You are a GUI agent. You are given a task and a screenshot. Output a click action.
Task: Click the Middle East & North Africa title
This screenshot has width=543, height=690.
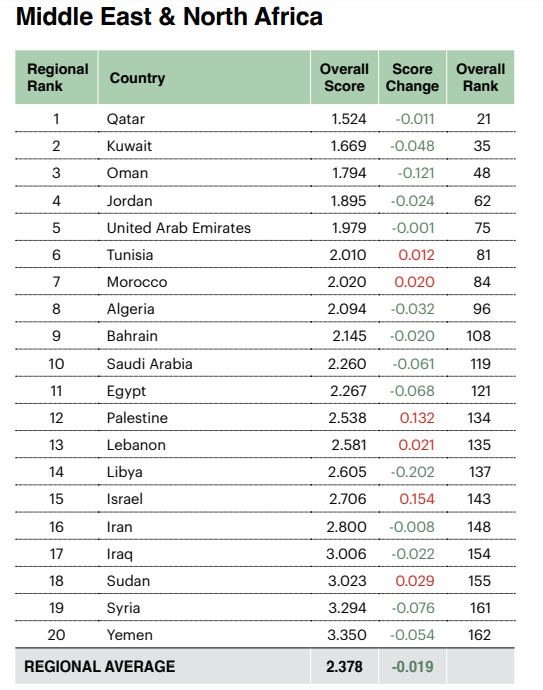tap(169, 17)
